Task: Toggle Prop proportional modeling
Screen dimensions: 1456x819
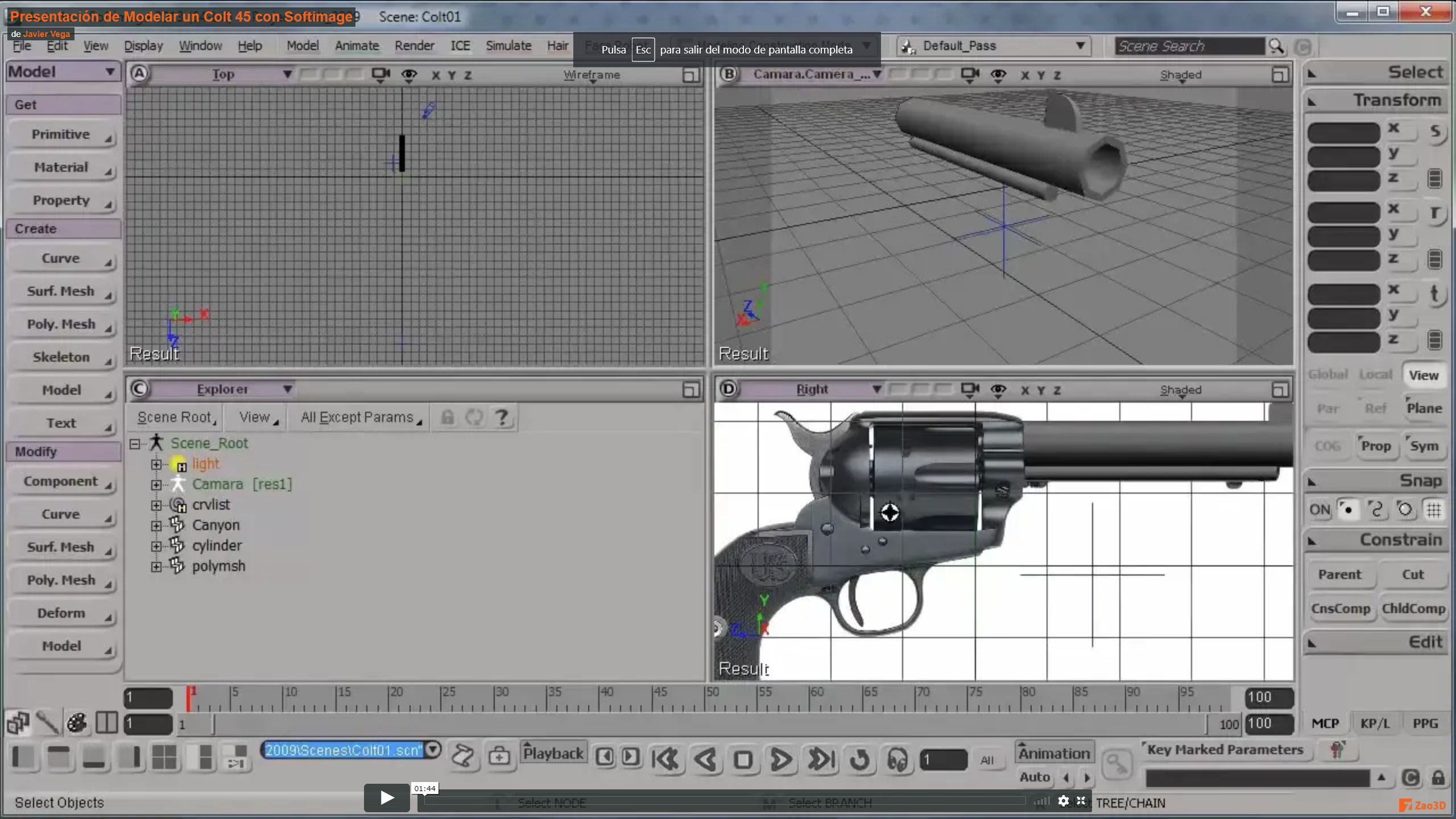Action: click(1376, 446)
